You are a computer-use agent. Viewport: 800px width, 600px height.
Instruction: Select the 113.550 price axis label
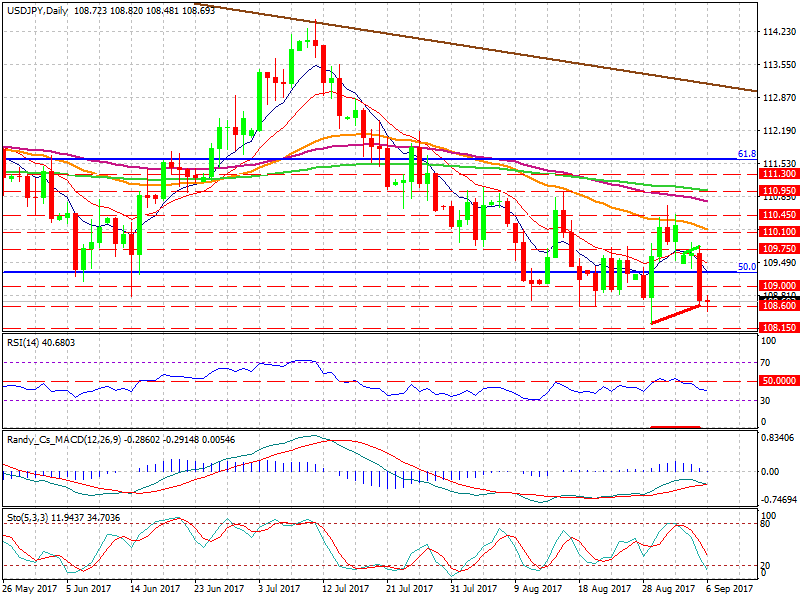click(779, 65)
